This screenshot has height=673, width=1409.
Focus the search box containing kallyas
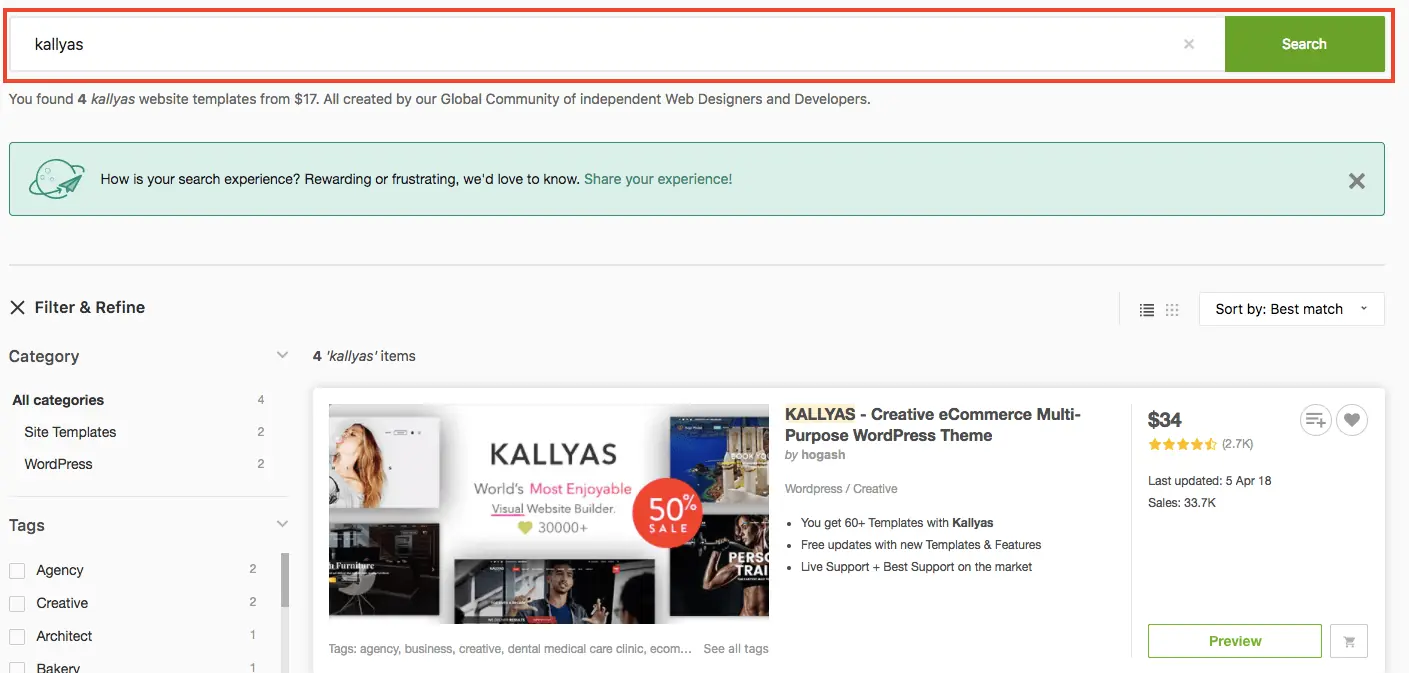pos(617,44)
